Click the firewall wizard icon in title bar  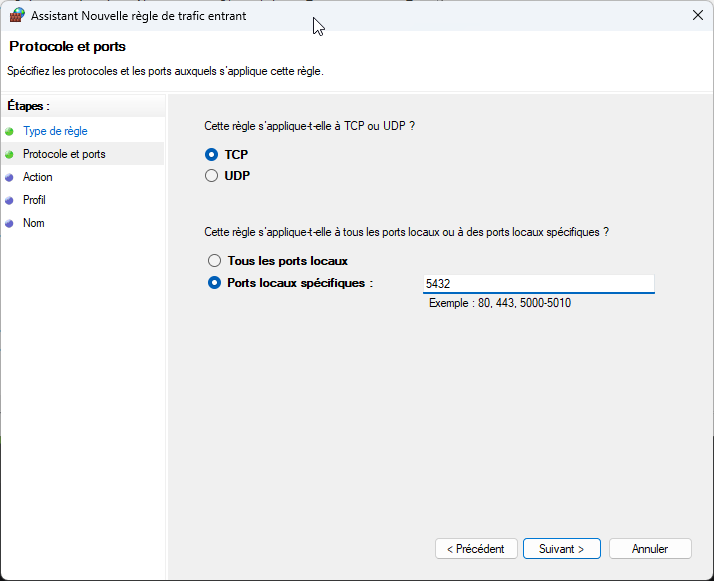point(17,16)
